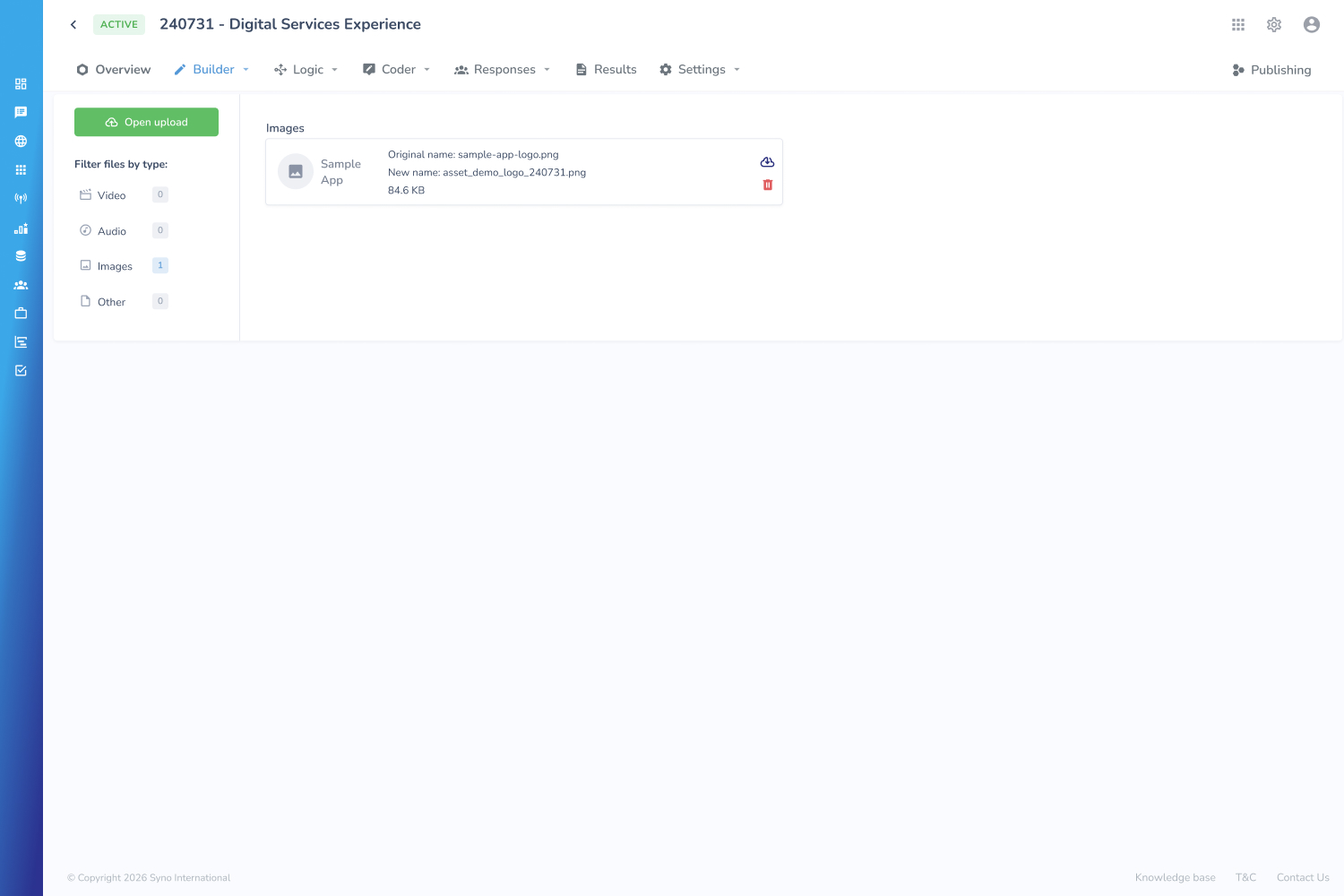This screenshot has width=1344, height=896.
Task: Click the checkbox task icon in sidebar
Action: (21, 371)
